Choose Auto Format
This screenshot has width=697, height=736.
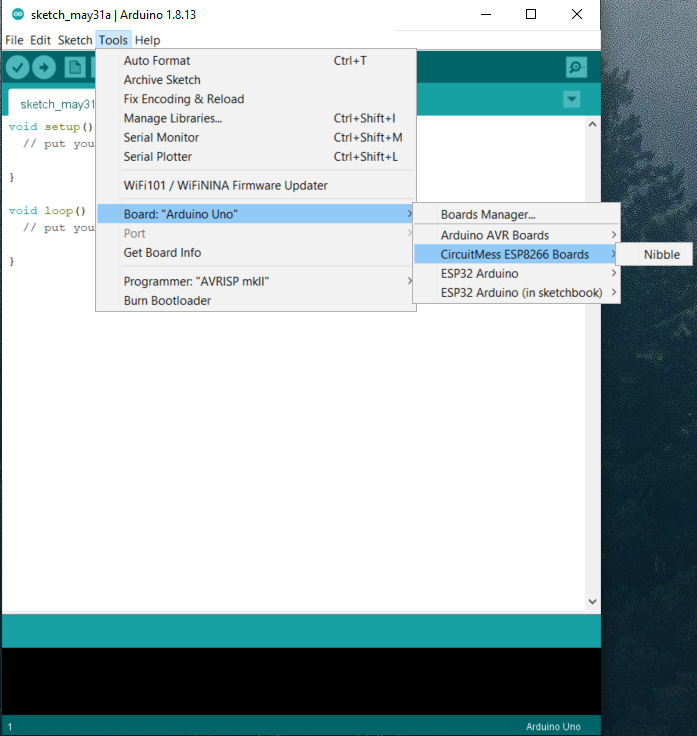[256, 61]
